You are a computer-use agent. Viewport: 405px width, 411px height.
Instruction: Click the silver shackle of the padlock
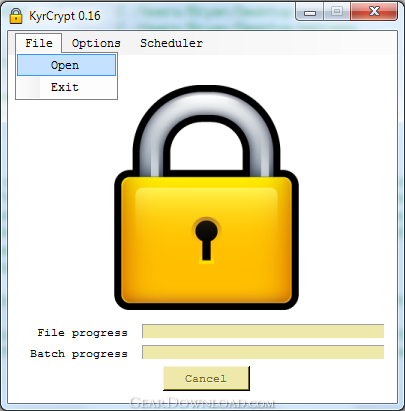pyautogui.click(x=206, y=132)
